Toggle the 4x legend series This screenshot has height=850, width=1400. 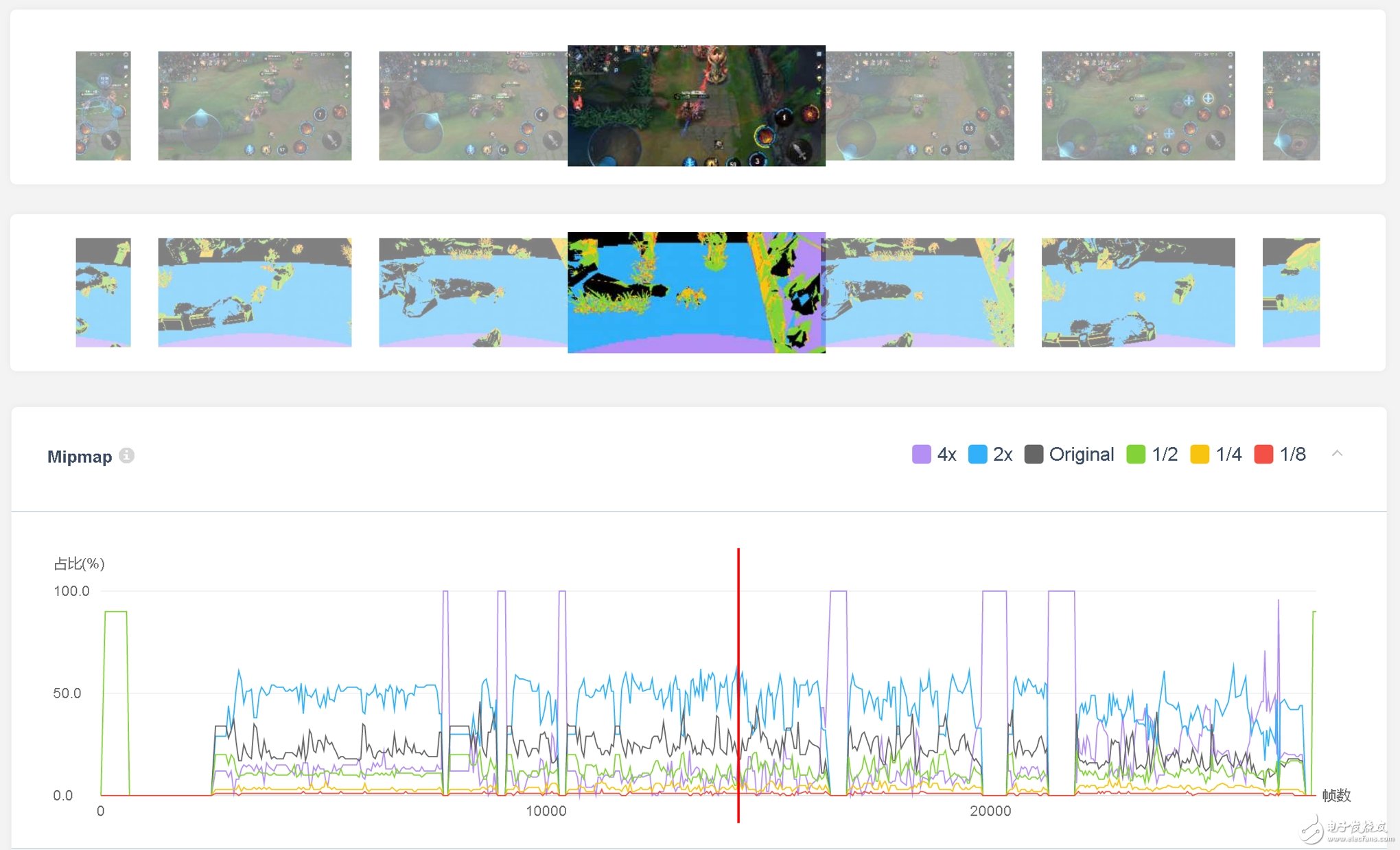[946, 455]
